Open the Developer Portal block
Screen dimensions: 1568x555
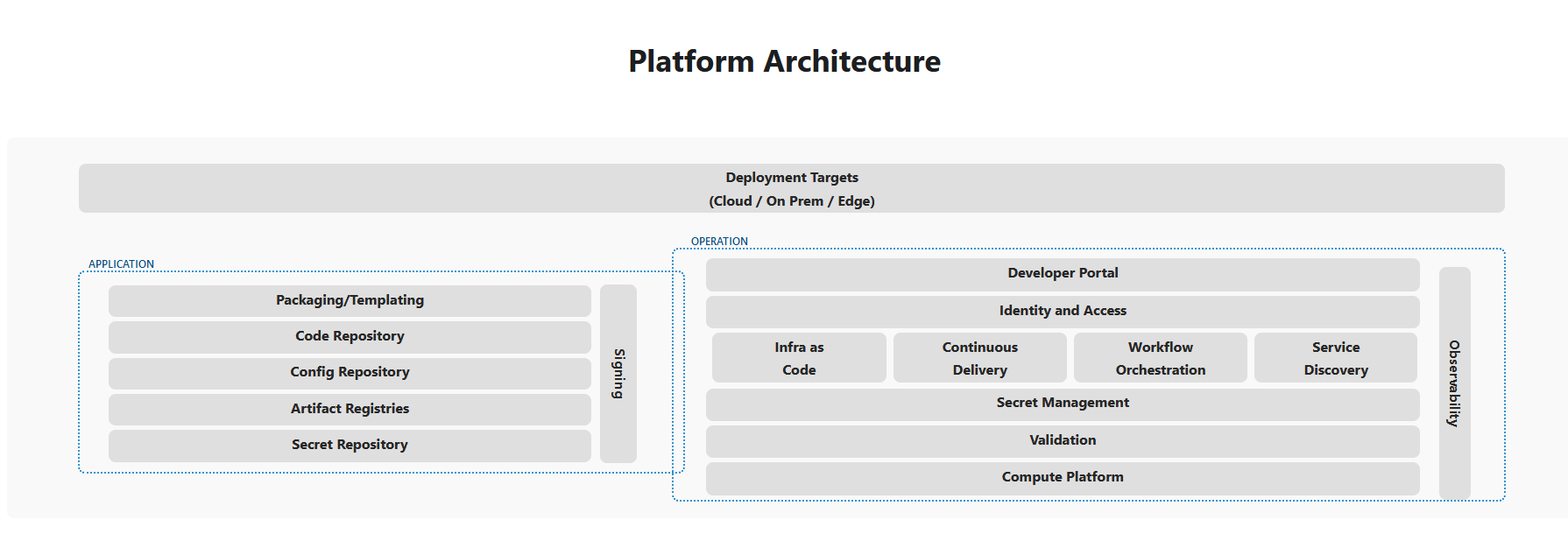click(x=1062, y=273)
